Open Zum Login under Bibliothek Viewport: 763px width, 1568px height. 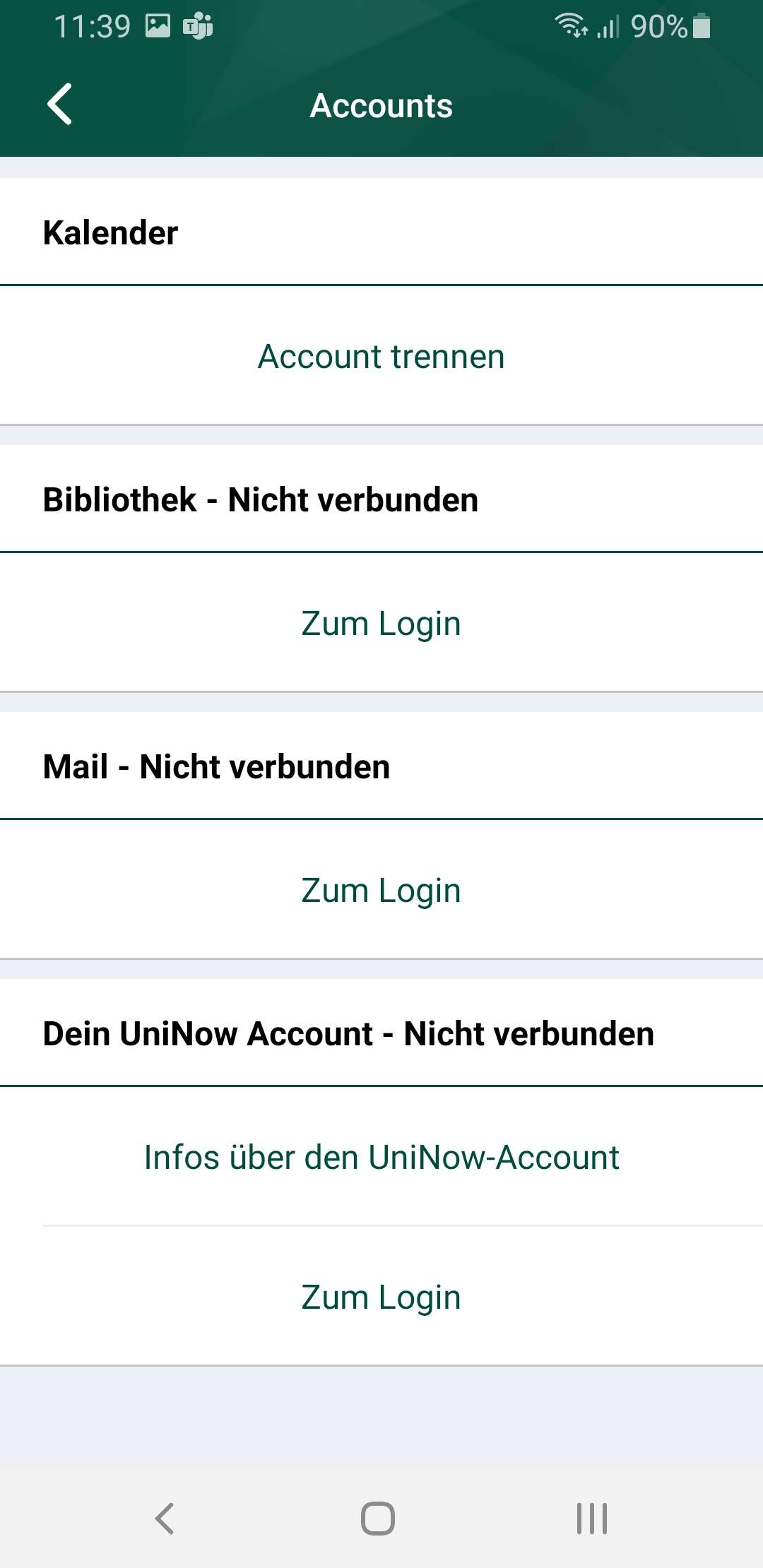(381, 624)
